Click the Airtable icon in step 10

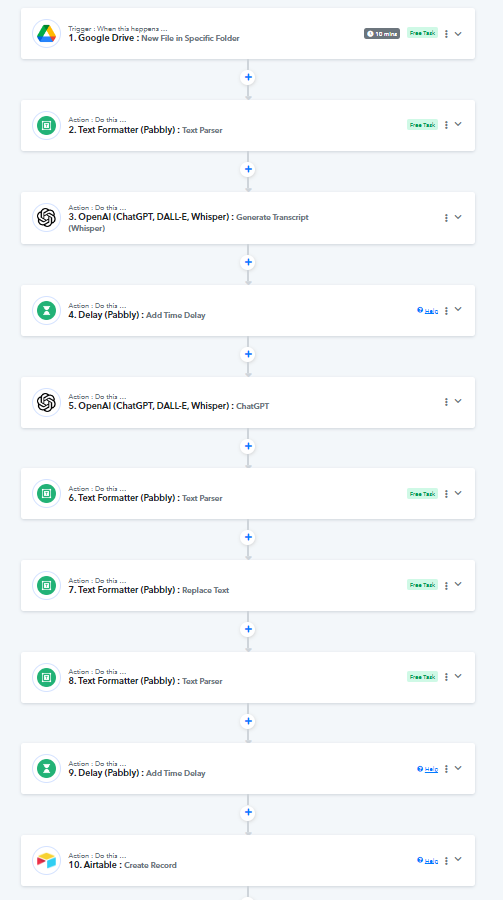pos(46,860)
